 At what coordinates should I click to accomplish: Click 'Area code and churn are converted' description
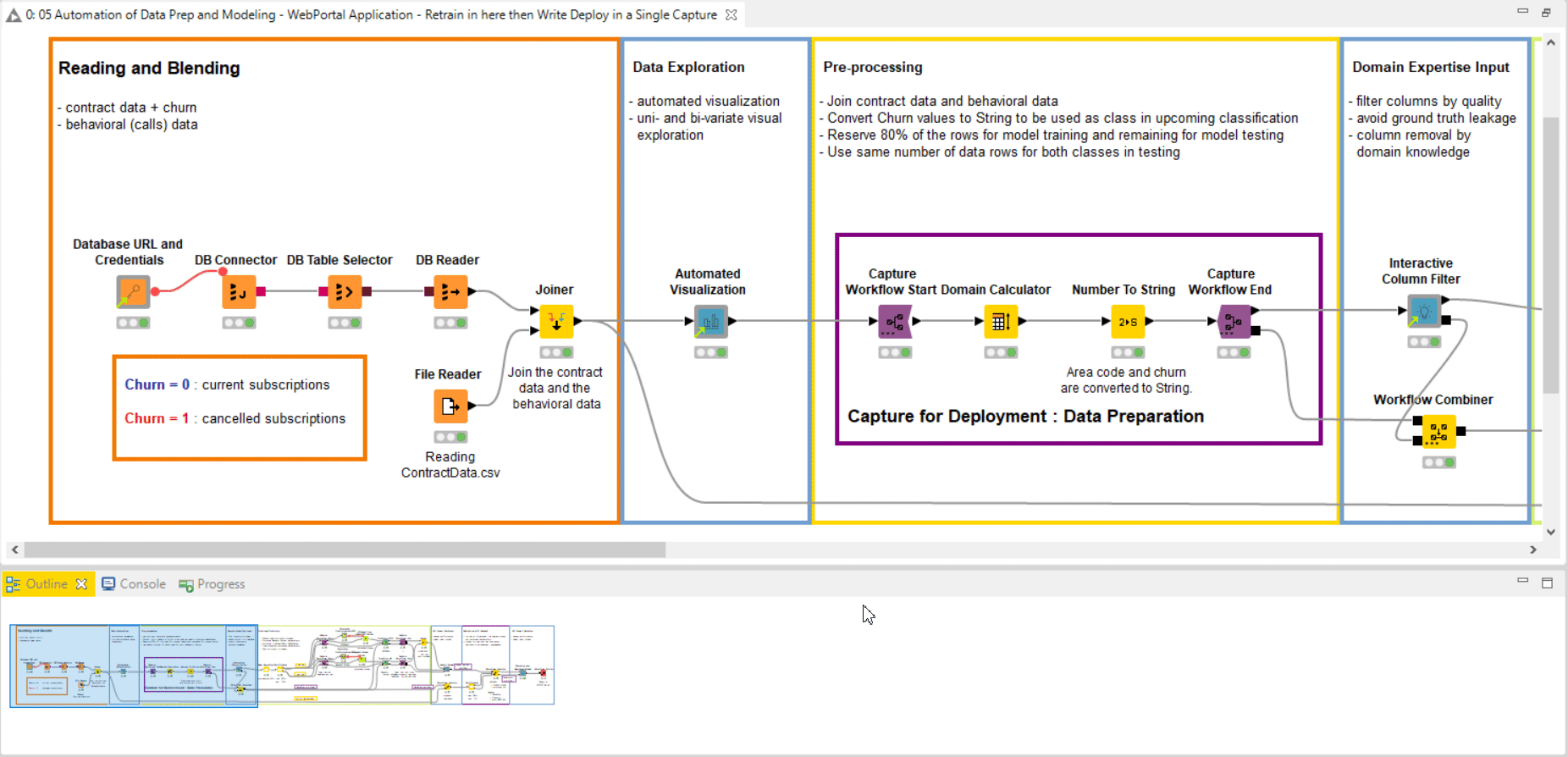tap(1126, 380)
